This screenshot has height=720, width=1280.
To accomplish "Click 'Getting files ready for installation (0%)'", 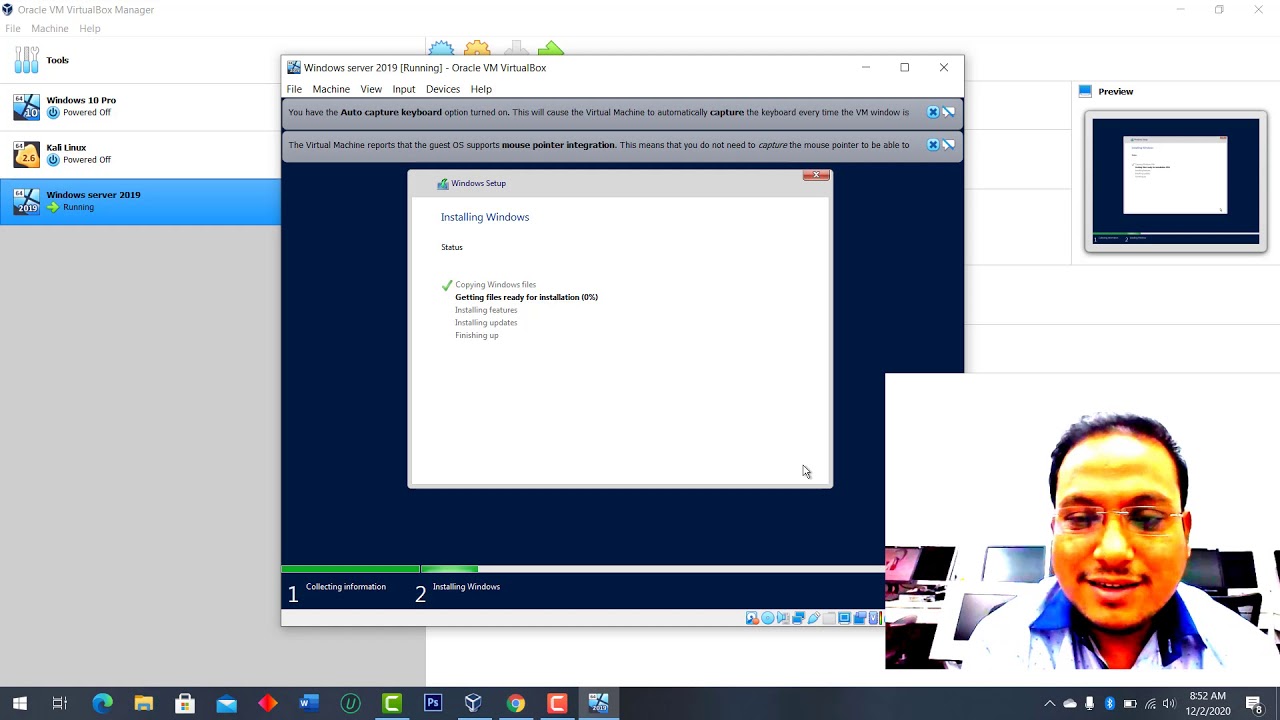I will pyautogui.click(x=526, y=297).
